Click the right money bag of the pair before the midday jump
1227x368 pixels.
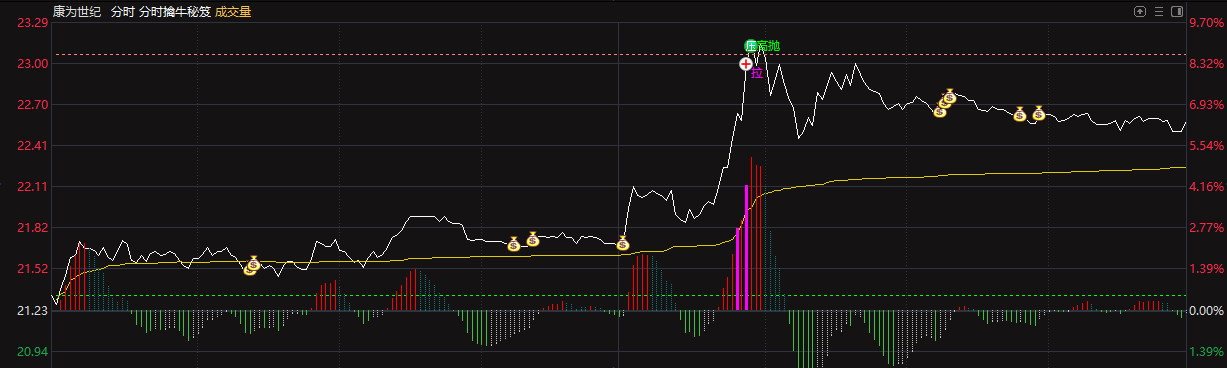[533, 239]
